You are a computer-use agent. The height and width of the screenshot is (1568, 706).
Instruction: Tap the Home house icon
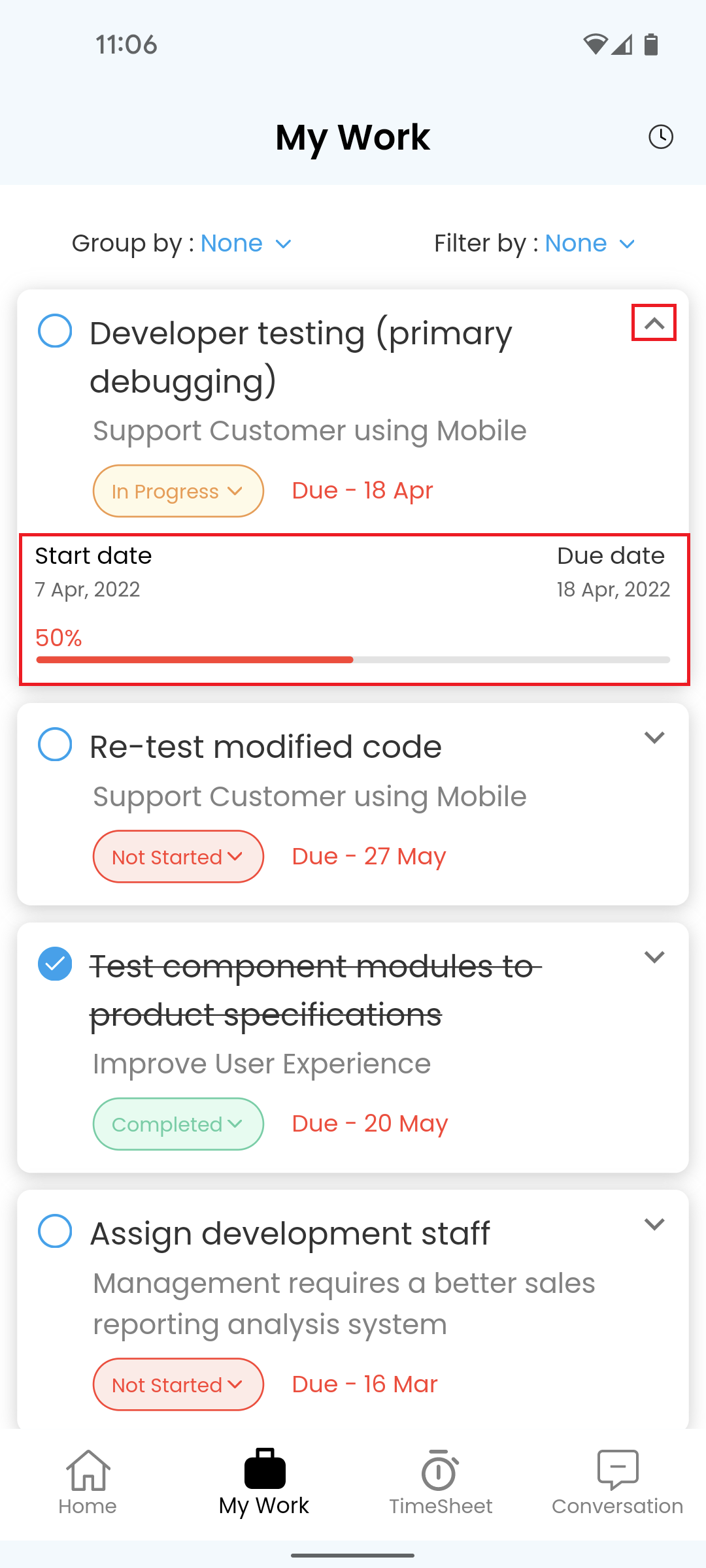coord(88,1469)
